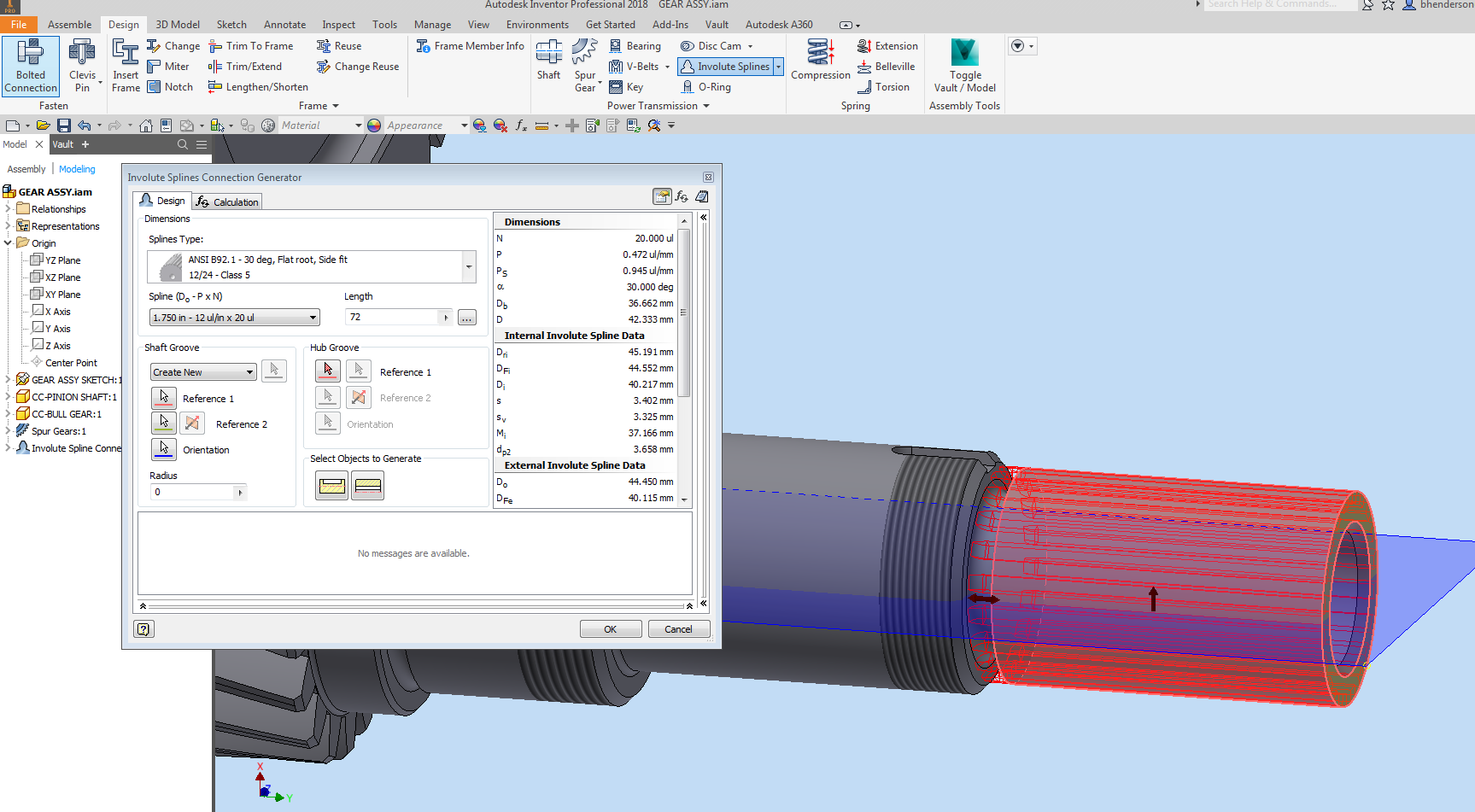Click the fx parameters icon in dialog

682,196
